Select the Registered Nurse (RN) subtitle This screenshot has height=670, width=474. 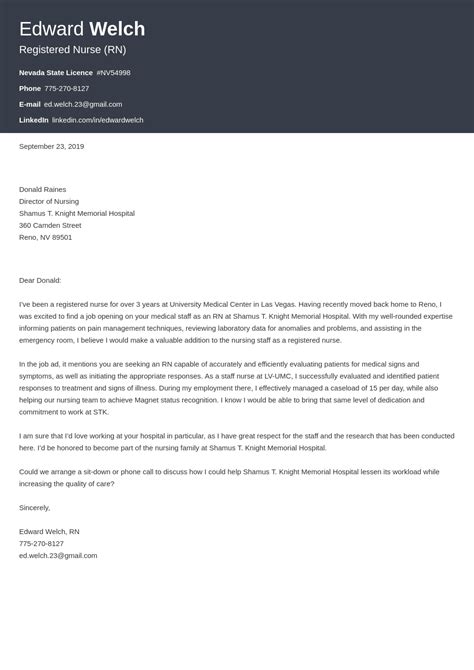tap(73, 50)
